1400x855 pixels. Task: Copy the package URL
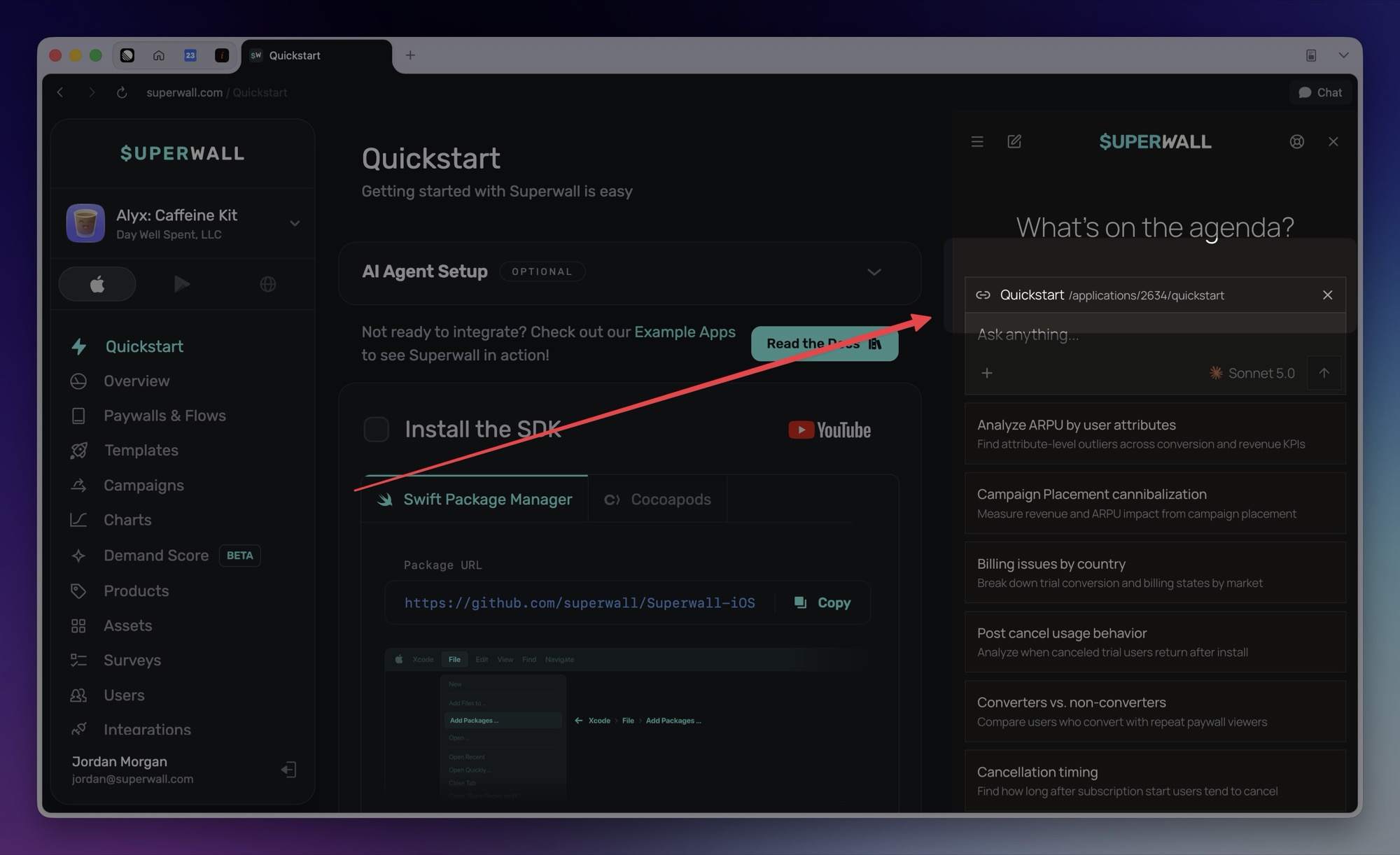click(822, 602)
